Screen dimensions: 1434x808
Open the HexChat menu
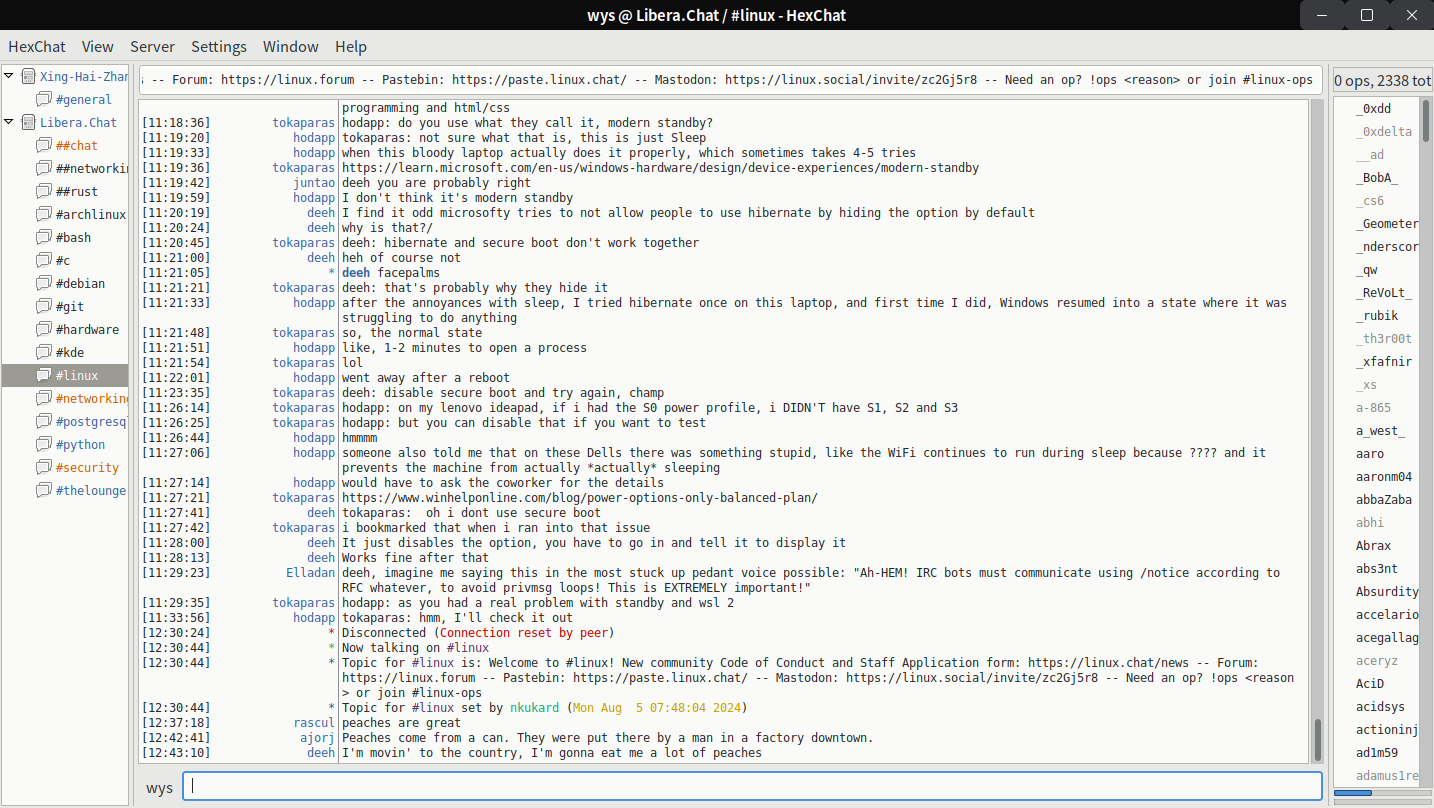pos(36,47)
